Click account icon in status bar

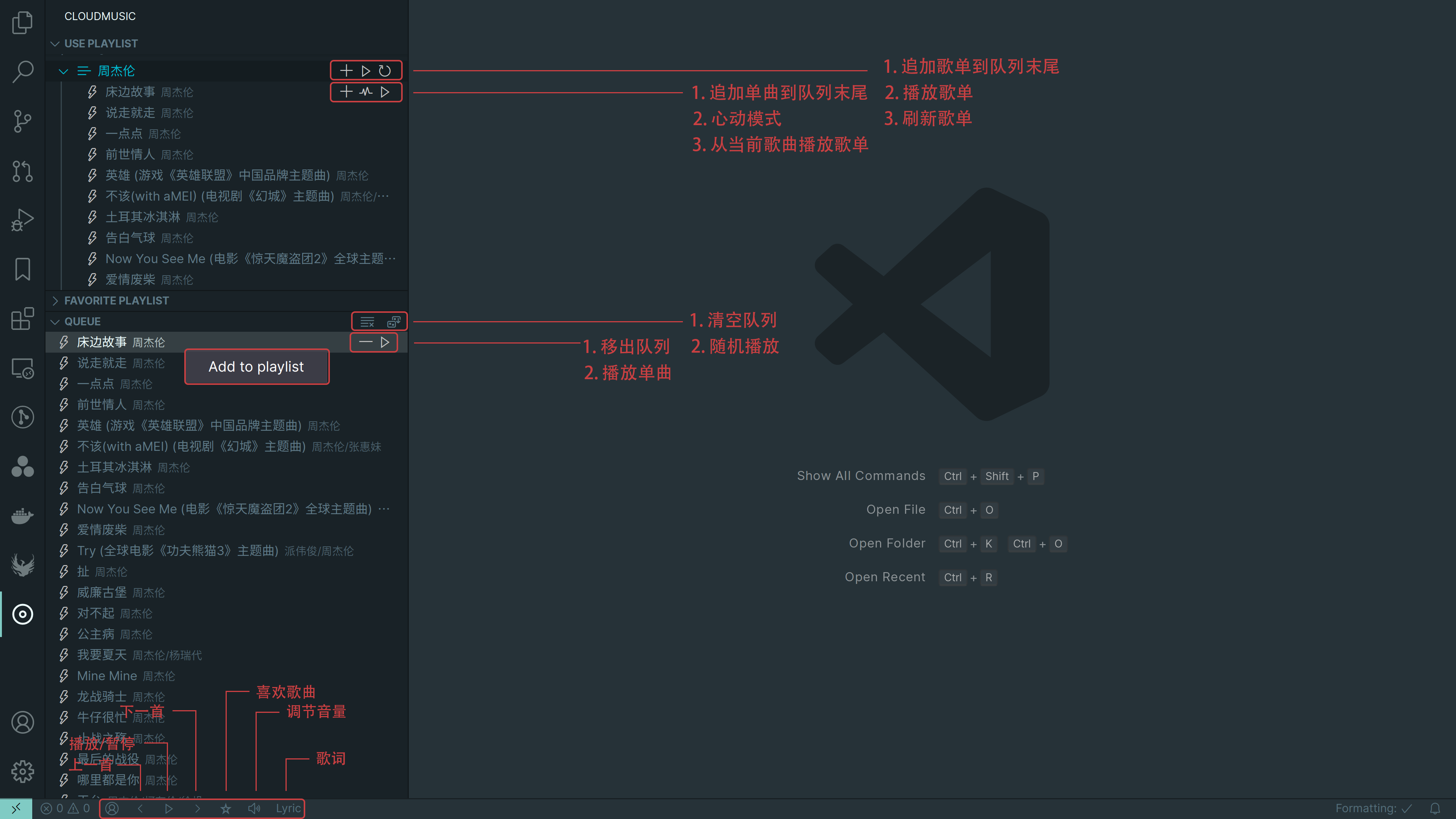(112, 809)
